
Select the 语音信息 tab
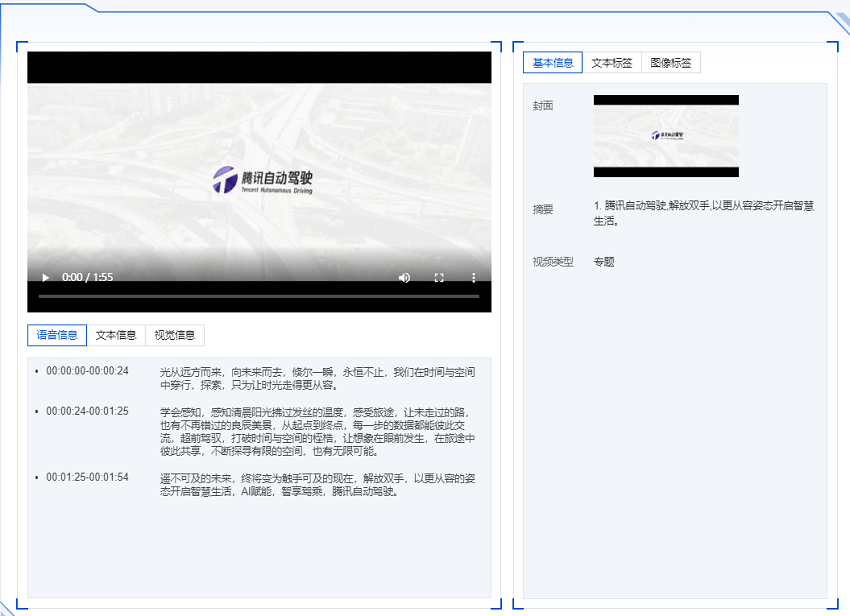pos(57,335)
